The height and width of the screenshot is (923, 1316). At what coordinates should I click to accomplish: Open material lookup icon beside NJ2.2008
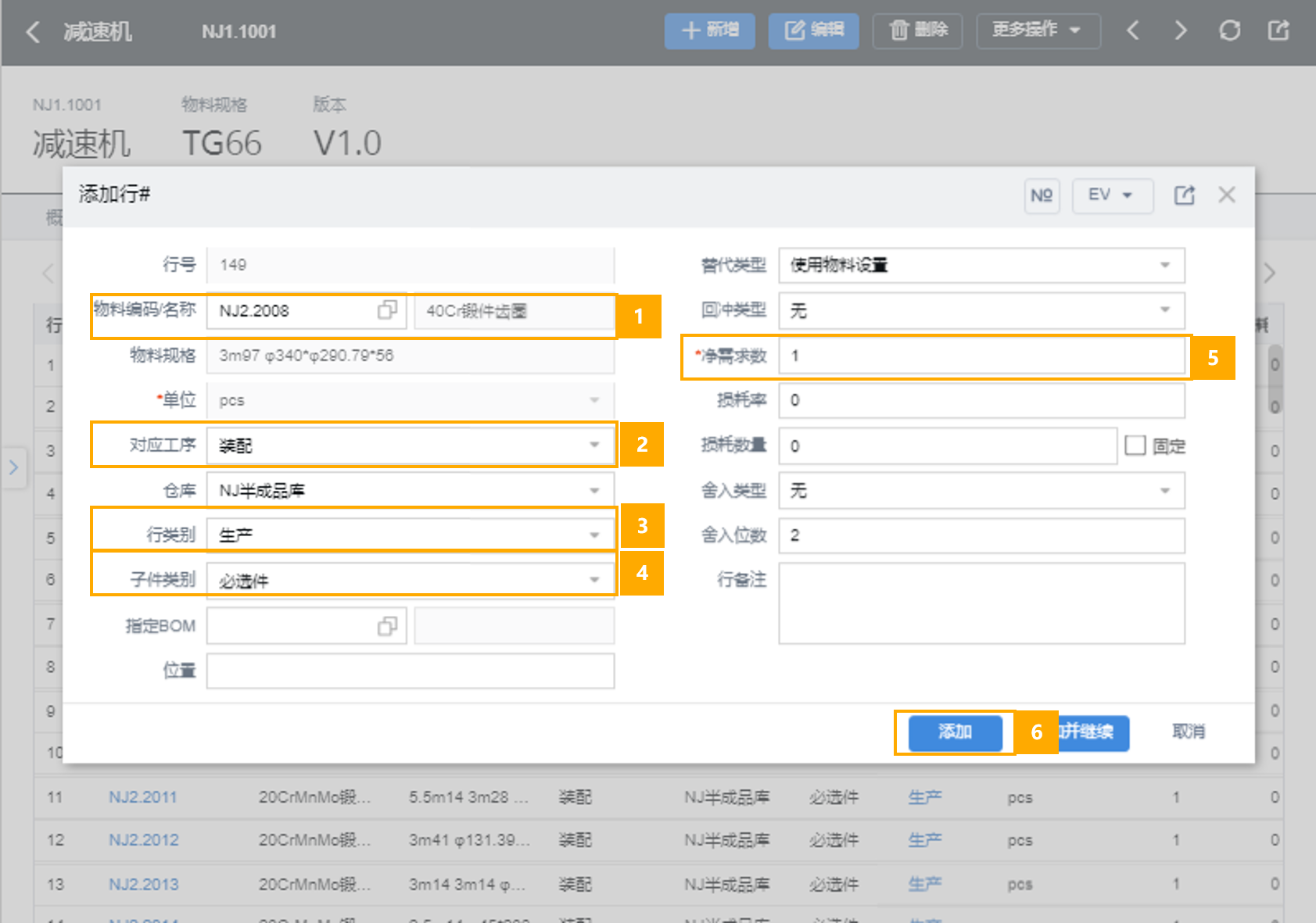[x=387, y=310]
